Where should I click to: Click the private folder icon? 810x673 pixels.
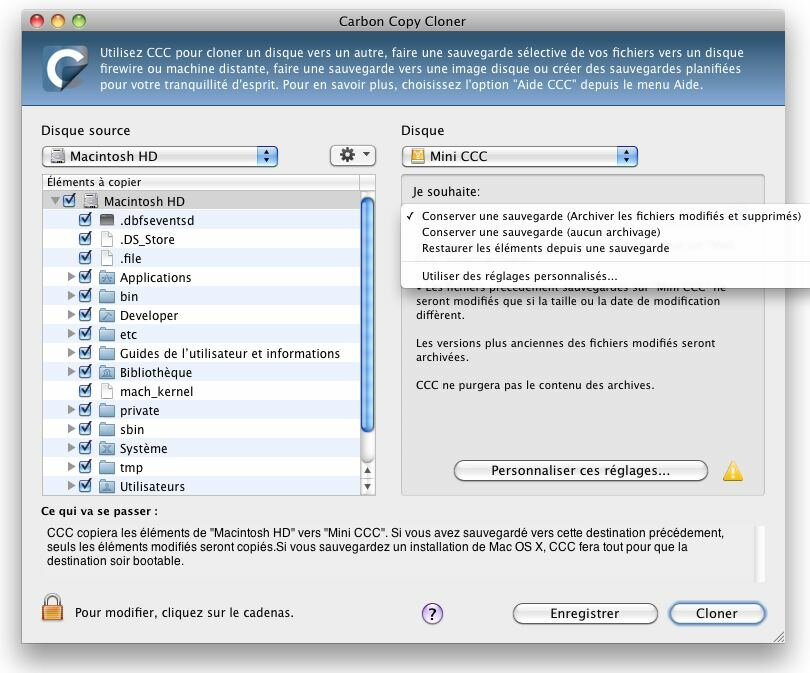click(x=106, y=410)
